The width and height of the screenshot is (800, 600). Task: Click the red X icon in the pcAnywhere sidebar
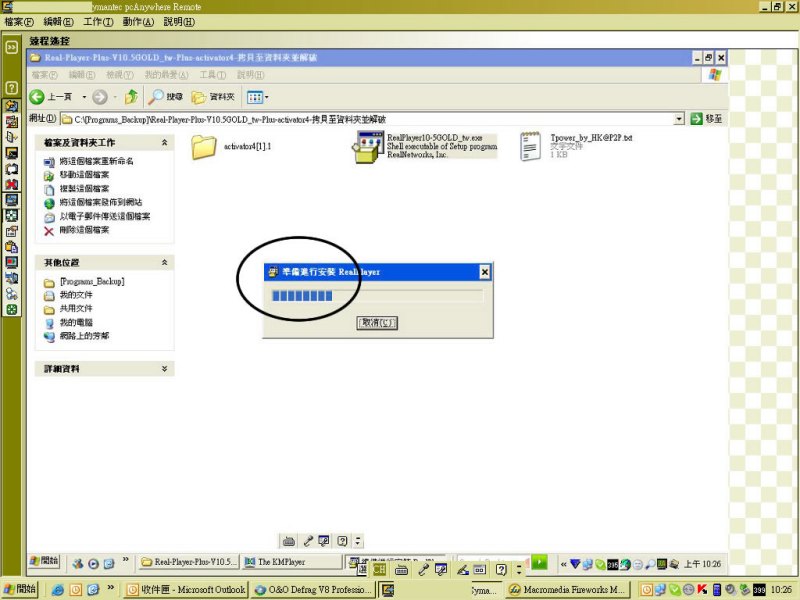[x=11, y=184]
